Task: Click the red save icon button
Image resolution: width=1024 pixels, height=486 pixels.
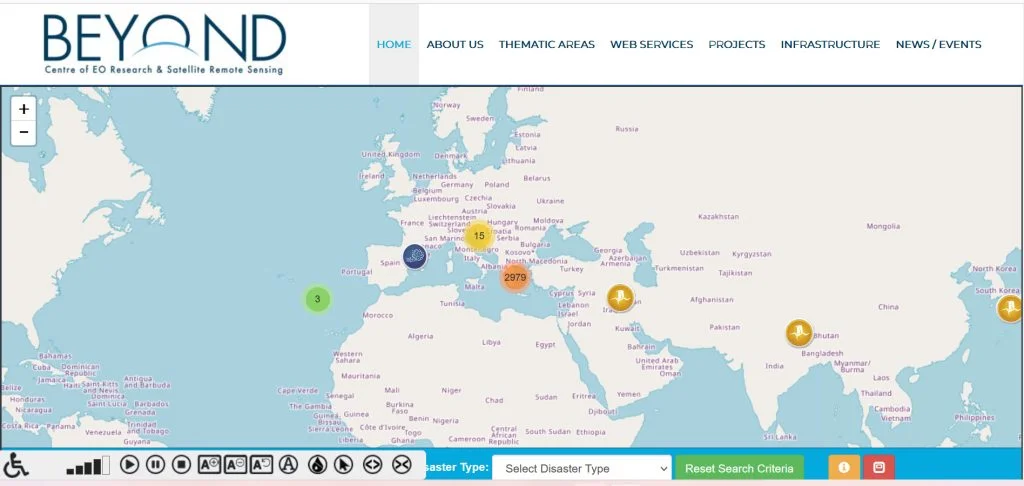Action: 879,467
